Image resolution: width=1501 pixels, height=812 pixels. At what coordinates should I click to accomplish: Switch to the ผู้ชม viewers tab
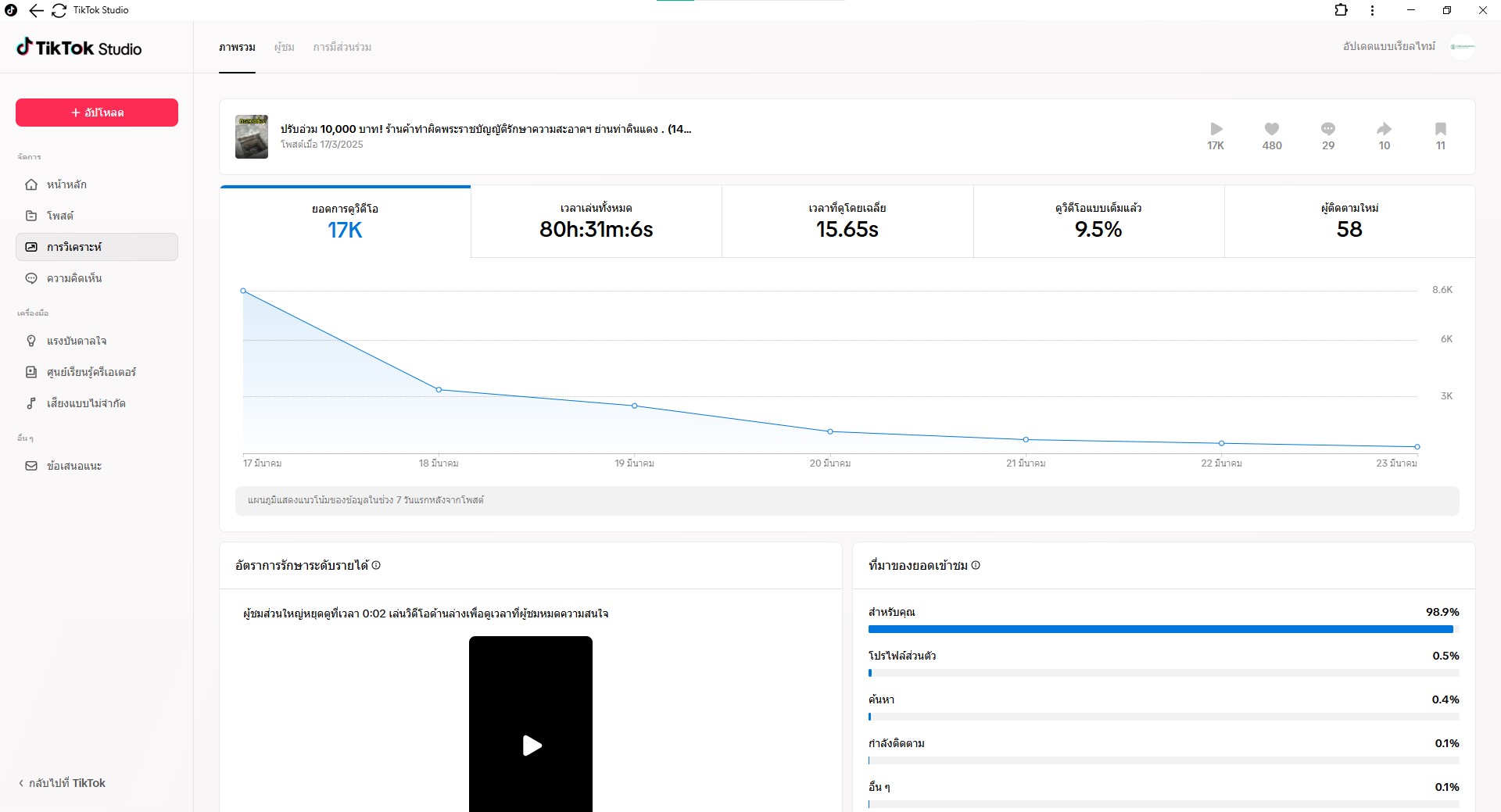pyautogui.click(x=284, y=47)
